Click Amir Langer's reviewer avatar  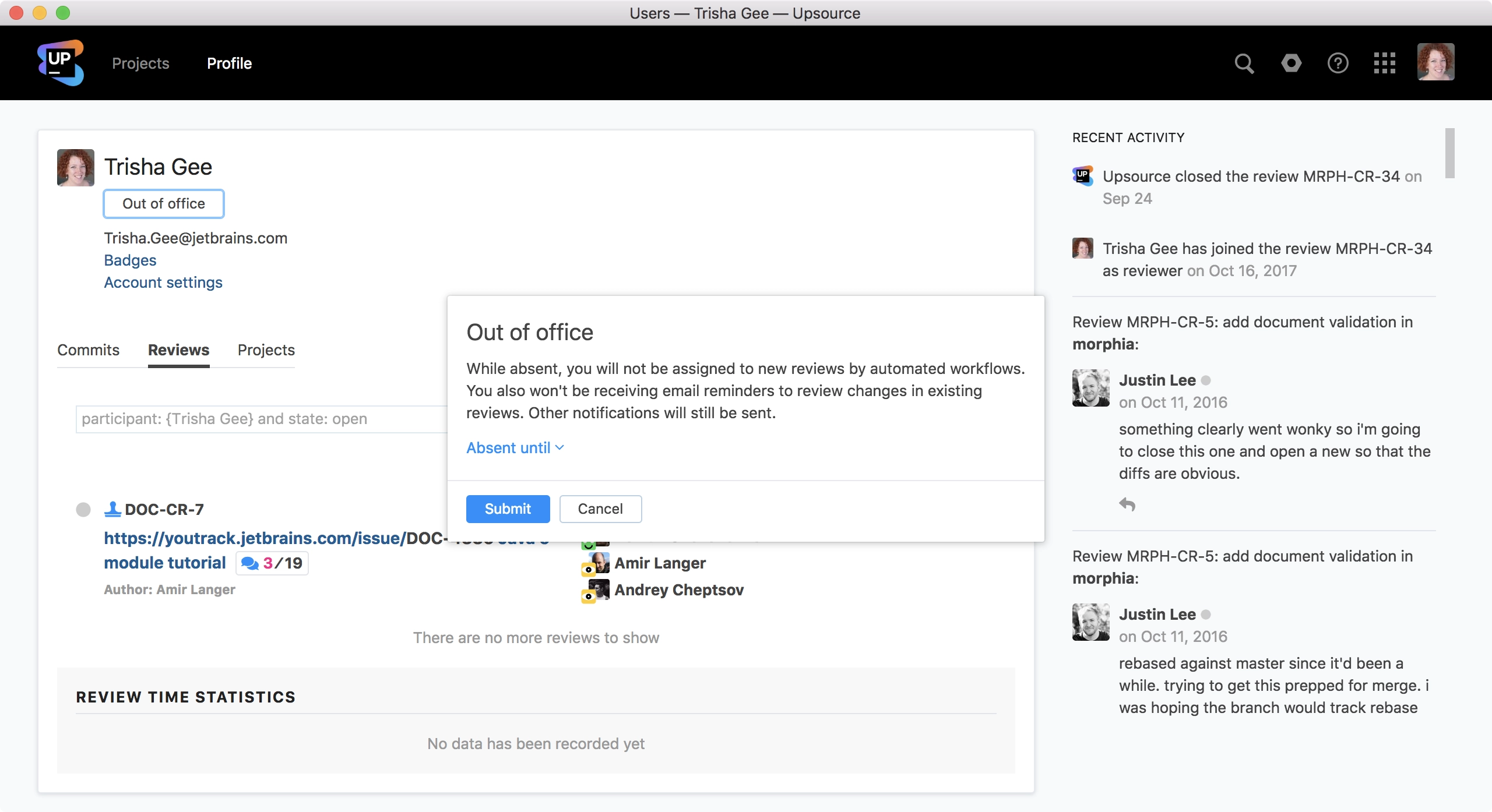[596, 563]
